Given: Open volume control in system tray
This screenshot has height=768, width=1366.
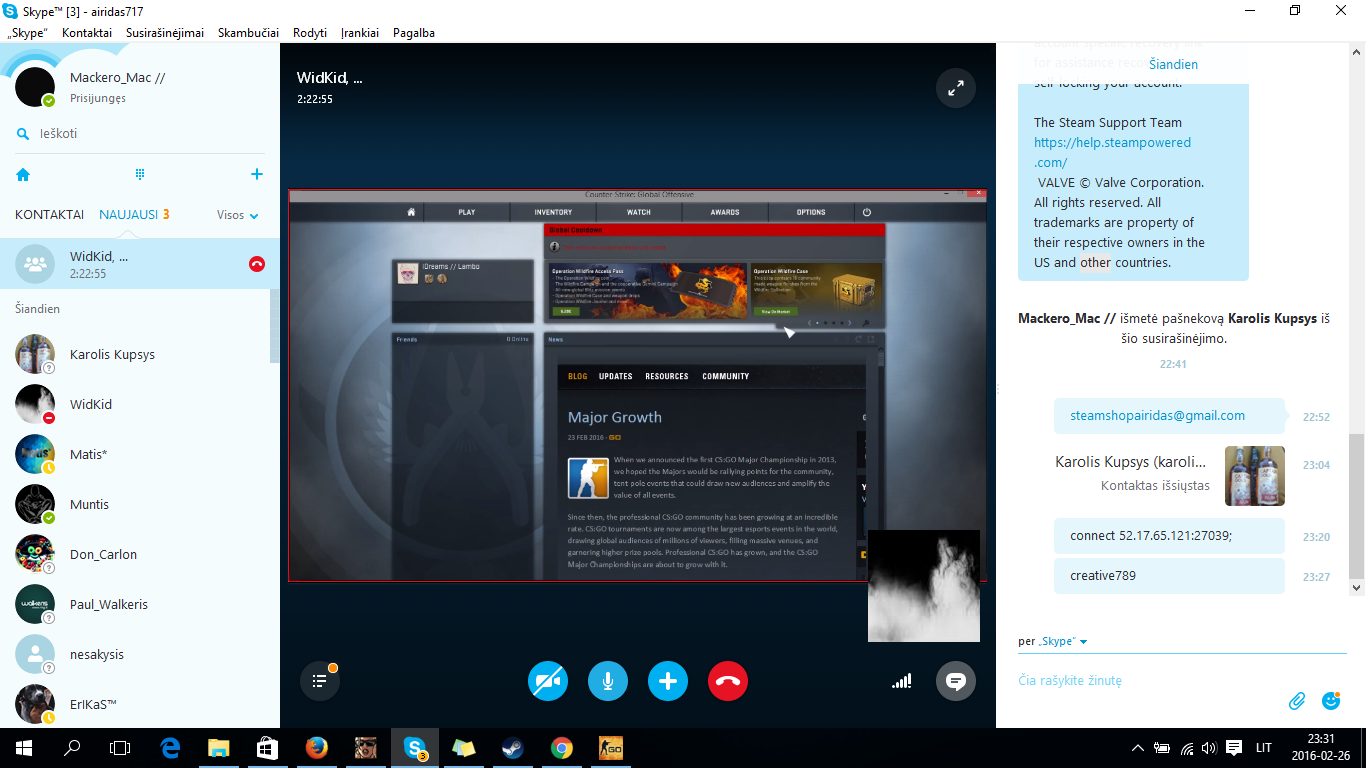Looking at the screenshot, I should tap(1209, 748).
